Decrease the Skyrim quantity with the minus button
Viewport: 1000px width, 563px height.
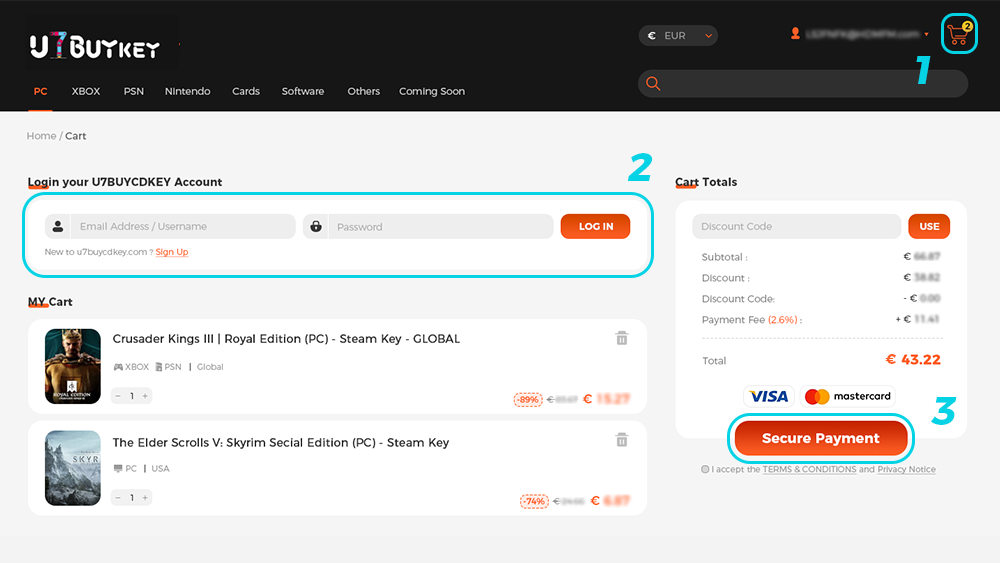coord(118,497)
